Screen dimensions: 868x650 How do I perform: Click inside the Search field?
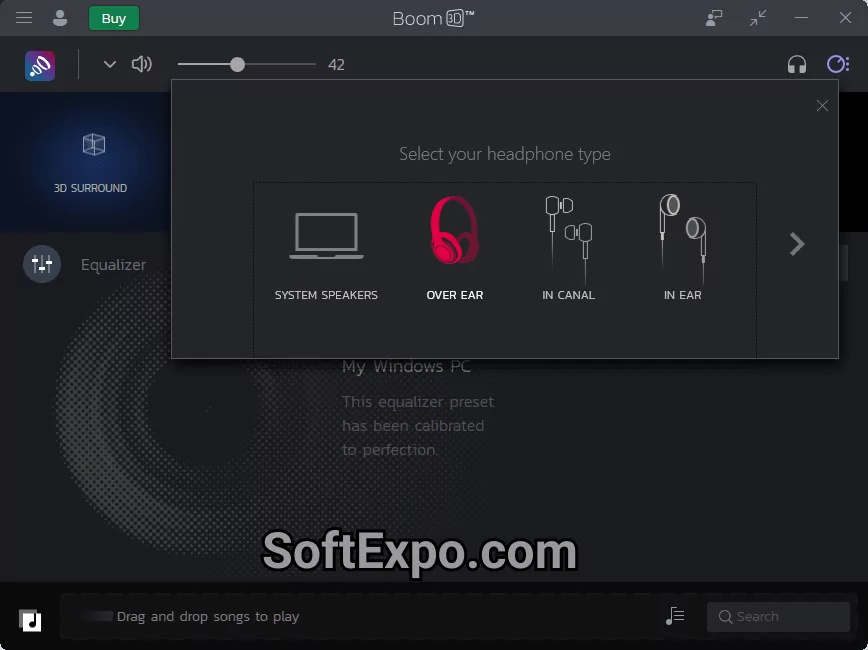(778, 616)
